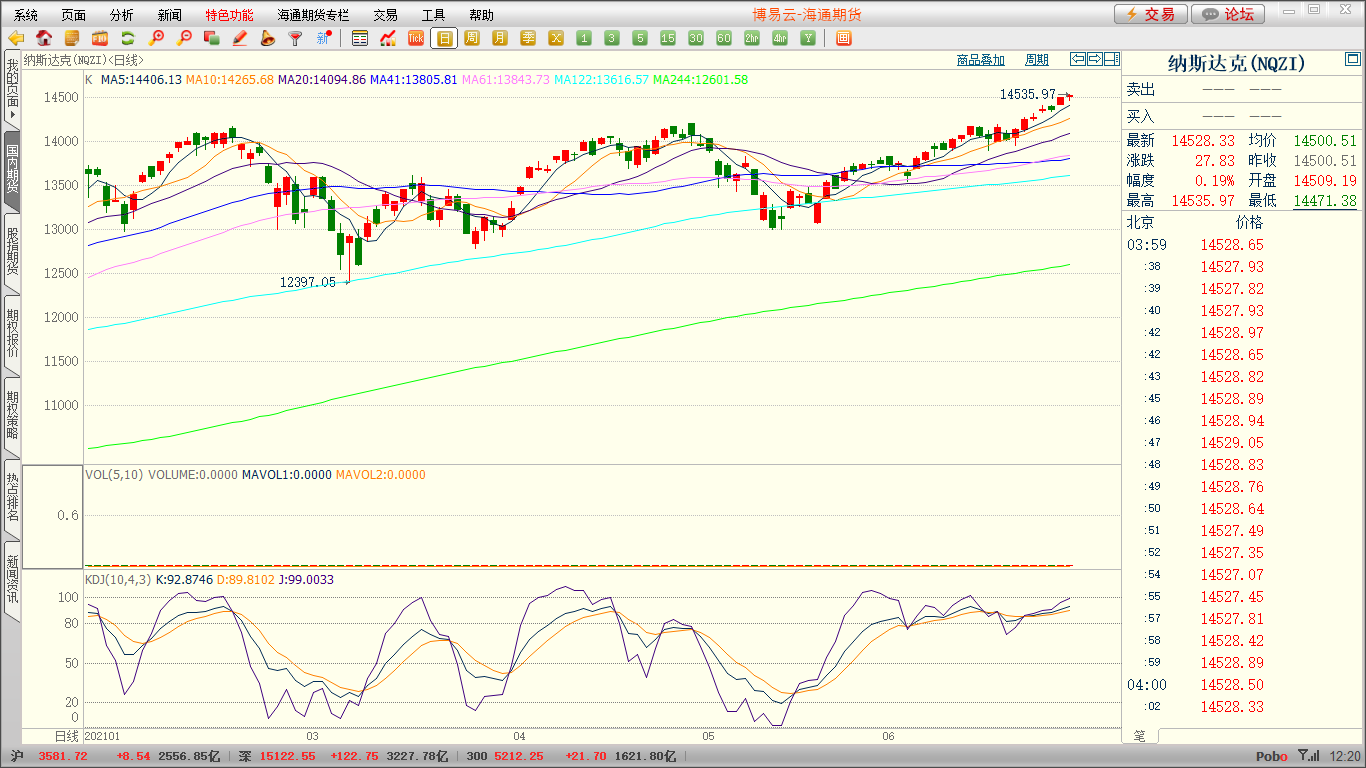Open the orange multi-window layout icon

point(843,39)
